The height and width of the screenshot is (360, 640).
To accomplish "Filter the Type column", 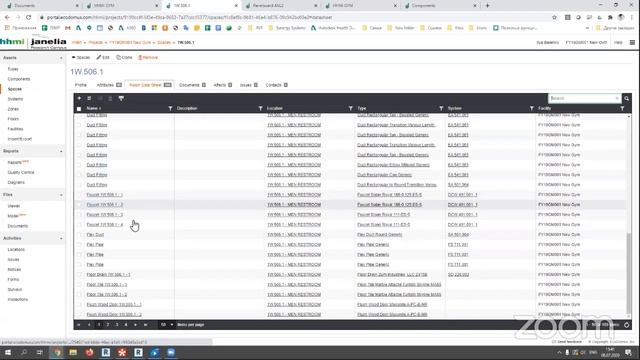I will pyautogui.click(x=441, y=108).
